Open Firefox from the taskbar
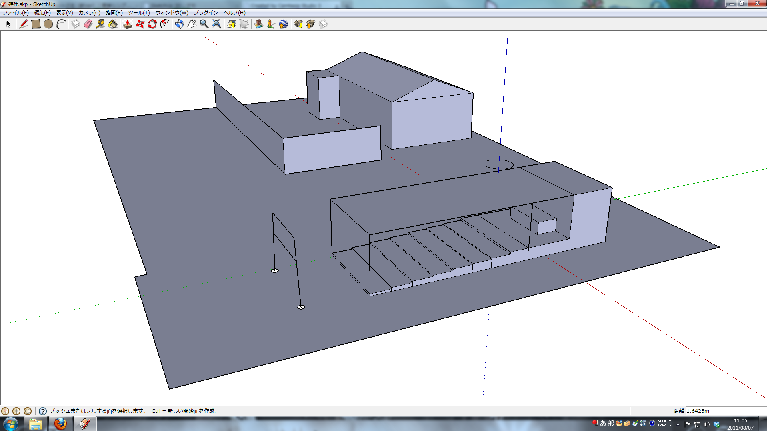Image resolution: width=767 pixels, height=431 pixels. (61, 424)
